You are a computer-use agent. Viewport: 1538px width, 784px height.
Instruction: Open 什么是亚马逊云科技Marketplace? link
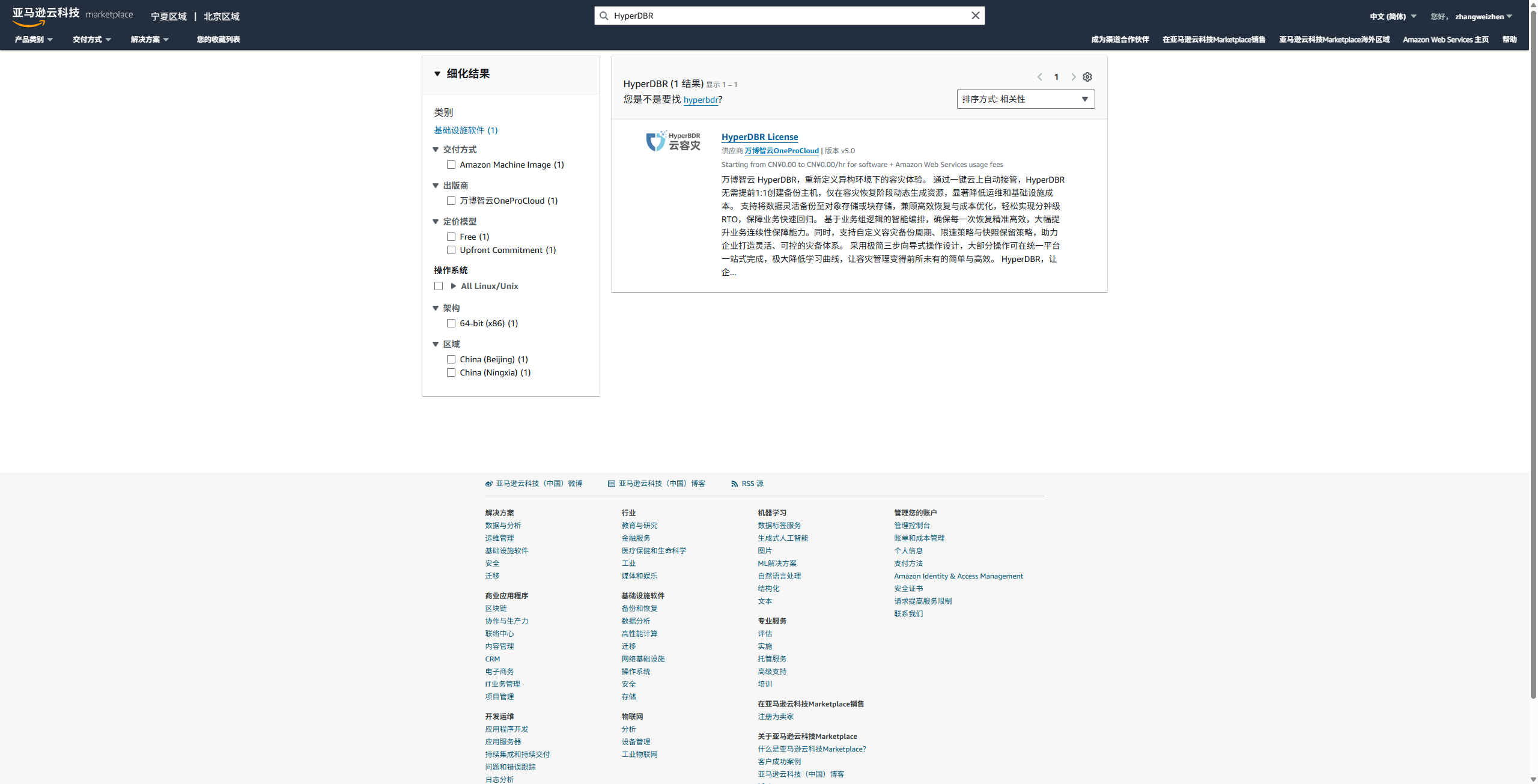[812, 749]
